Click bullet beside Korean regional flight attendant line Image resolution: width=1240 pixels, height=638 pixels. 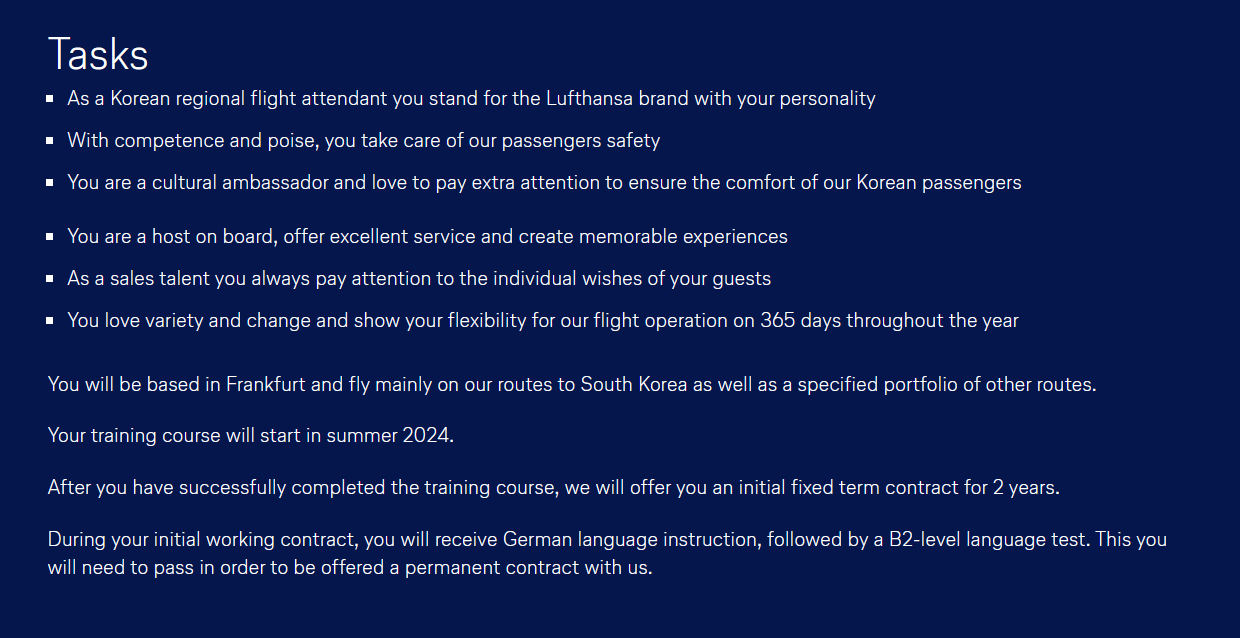[x=50, y=99]
